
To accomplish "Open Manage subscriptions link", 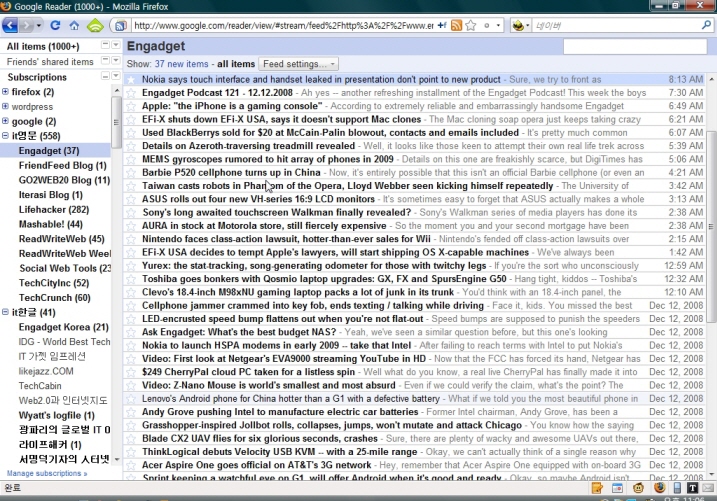I will point(47,473).
